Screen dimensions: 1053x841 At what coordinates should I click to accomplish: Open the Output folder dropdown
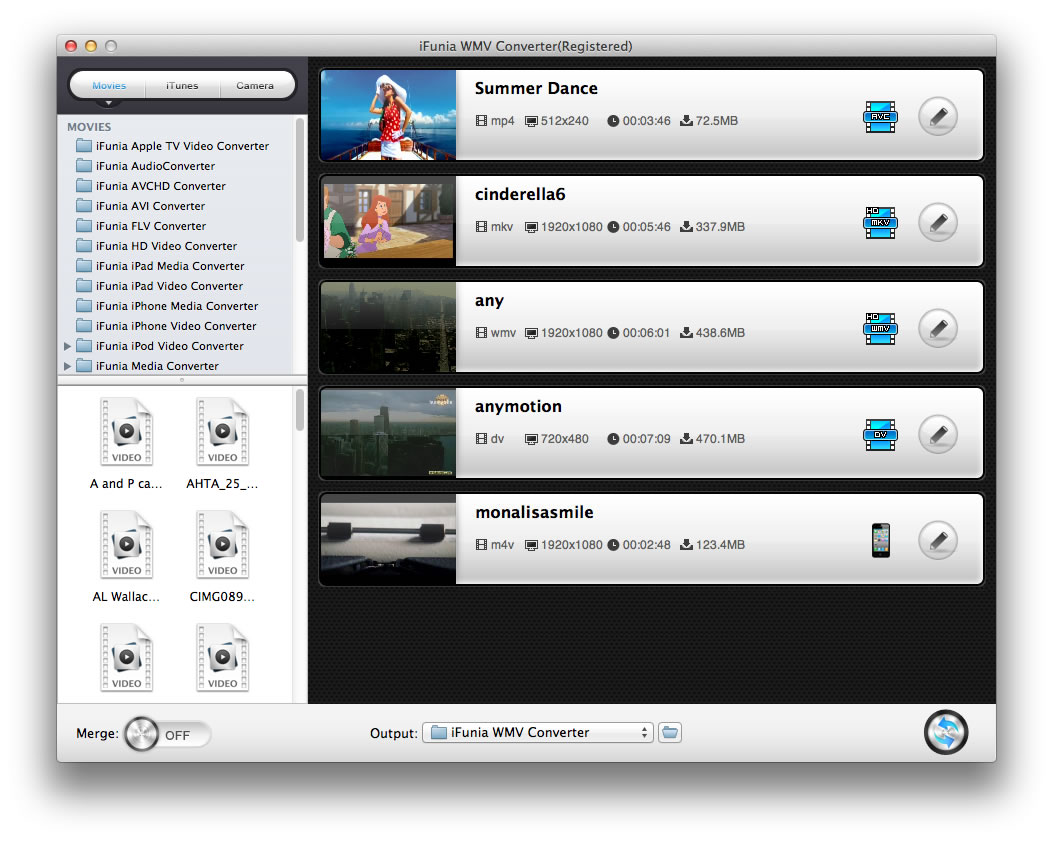(x=537, y=733)
